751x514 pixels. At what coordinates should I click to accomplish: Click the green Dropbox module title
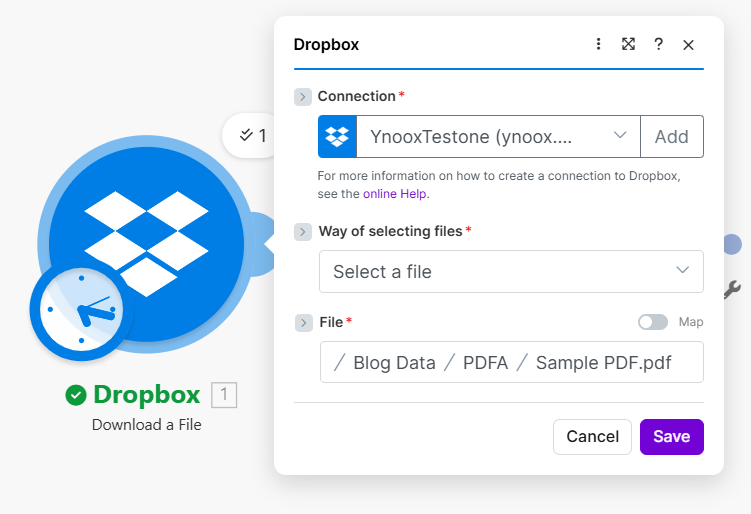(x=147, y=395)
